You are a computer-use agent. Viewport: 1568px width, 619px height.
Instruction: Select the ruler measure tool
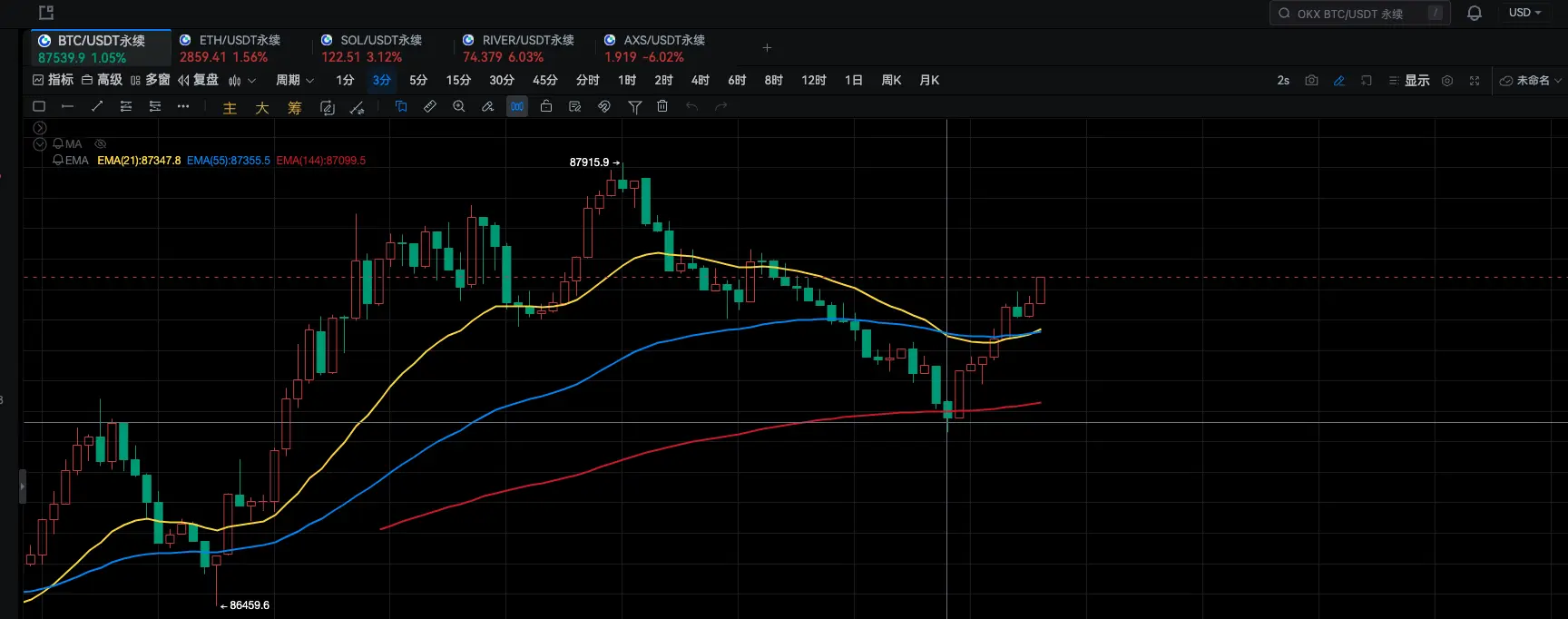point(430,106)
